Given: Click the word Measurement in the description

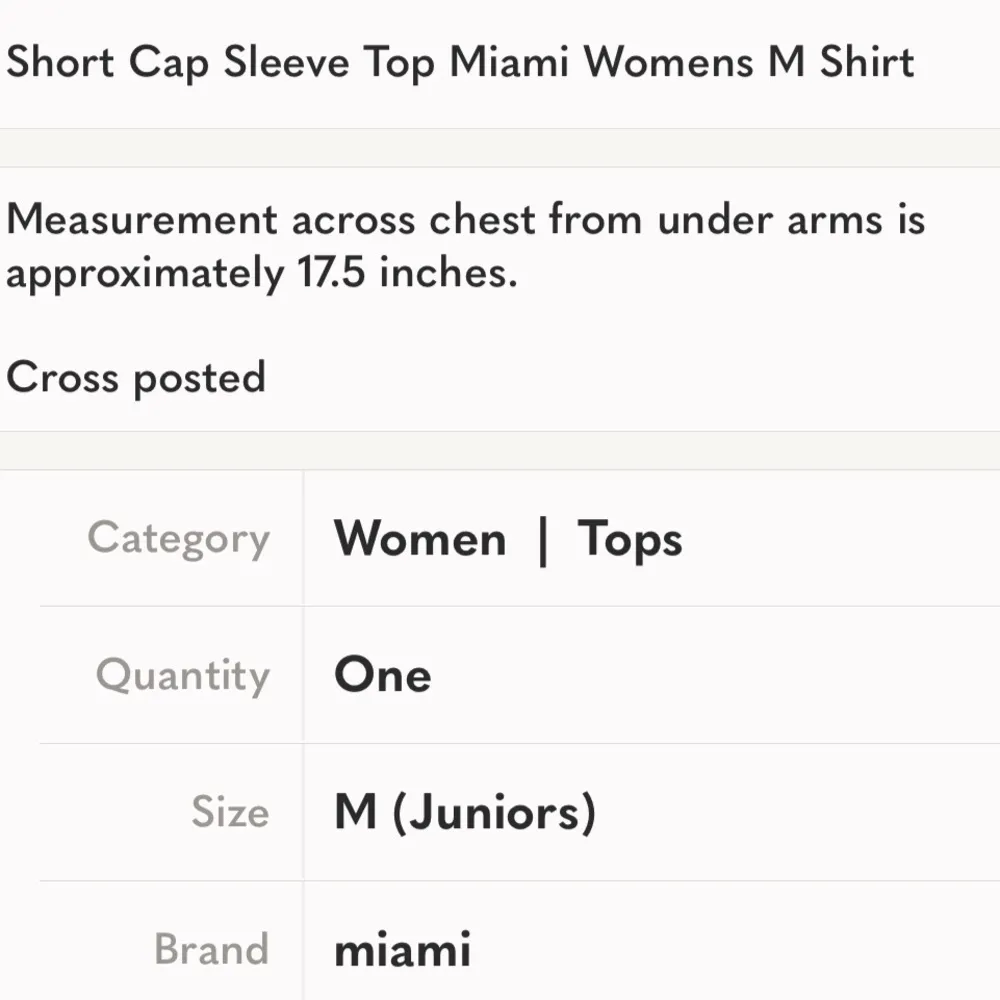Looking at the screenshot, I should point(142,220).
